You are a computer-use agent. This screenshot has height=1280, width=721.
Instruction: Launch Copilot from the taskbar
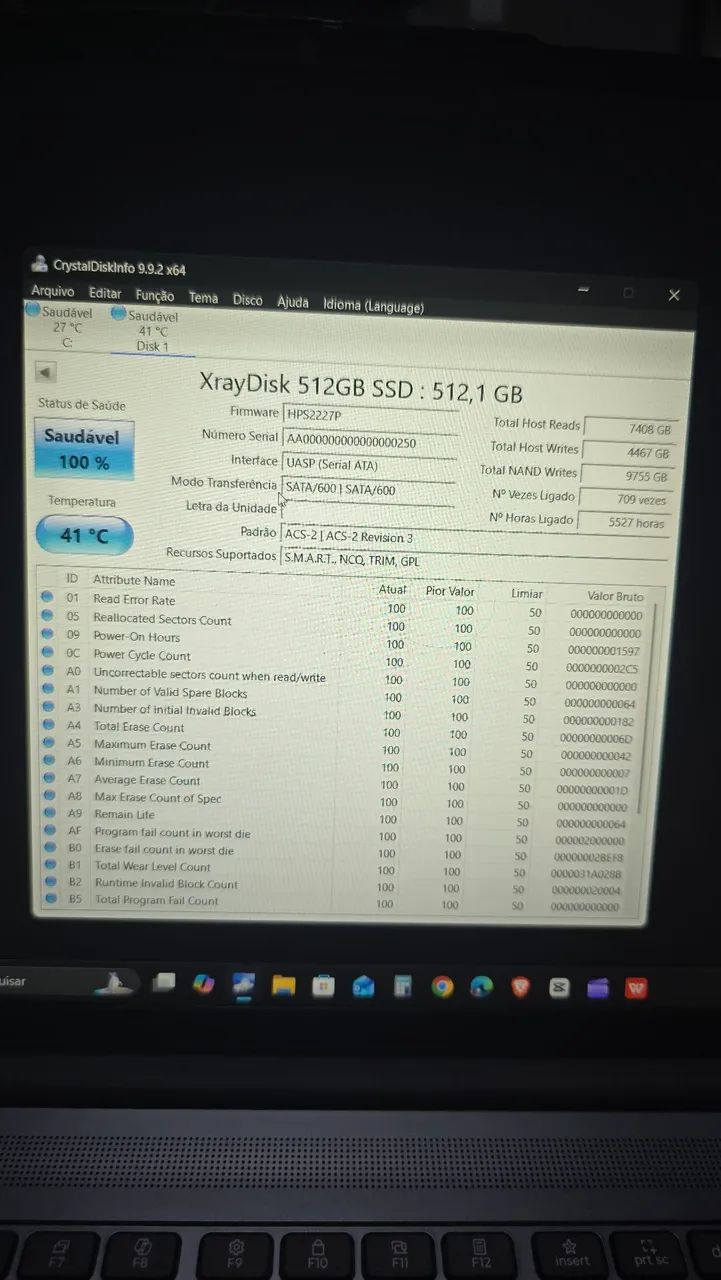[203, 985]
